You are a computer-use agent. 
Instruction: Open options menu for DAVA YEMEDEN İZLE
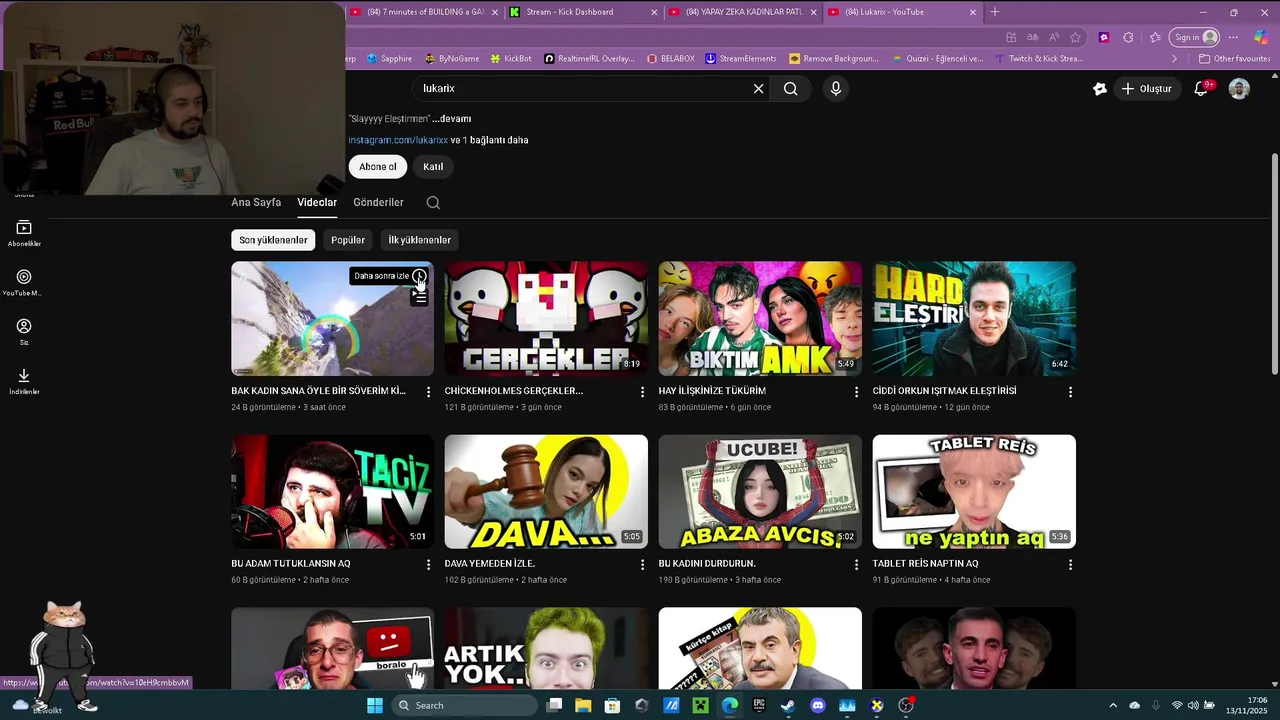click(x=642, y=565)
